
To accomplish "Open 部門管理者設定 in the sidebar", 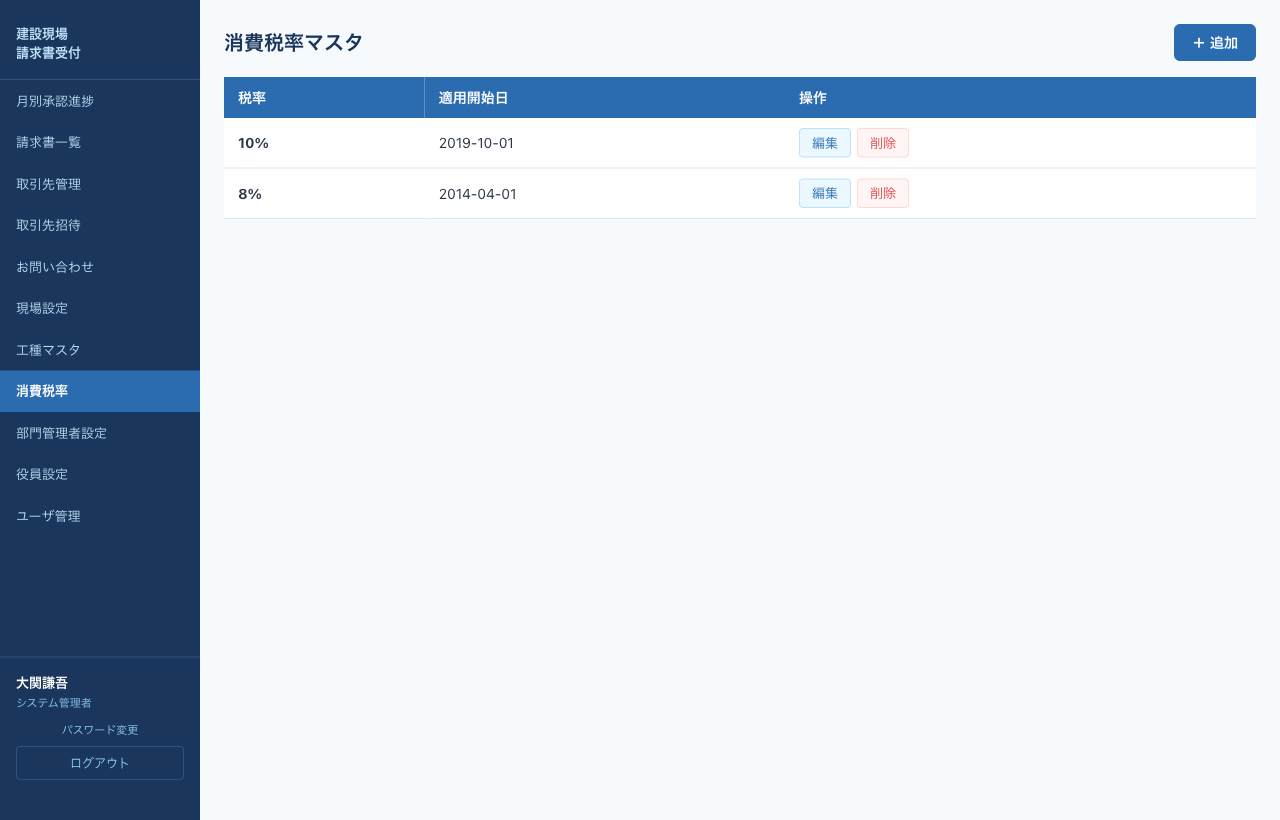I will (100, 433).
